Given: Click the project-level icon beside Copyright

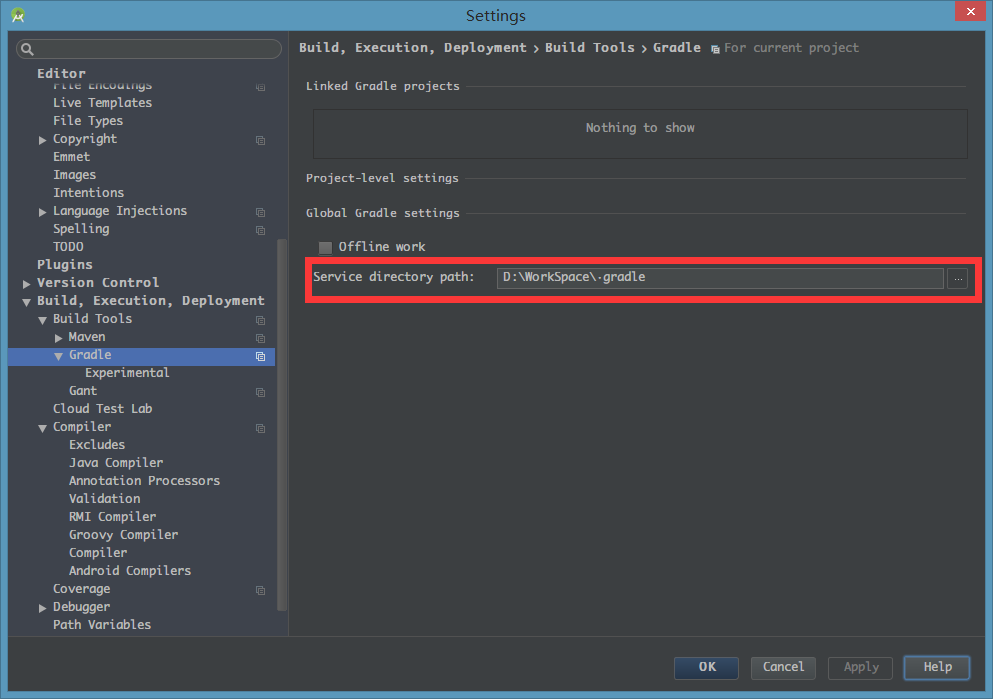Looking at the screenshot, I should point(260,140).
